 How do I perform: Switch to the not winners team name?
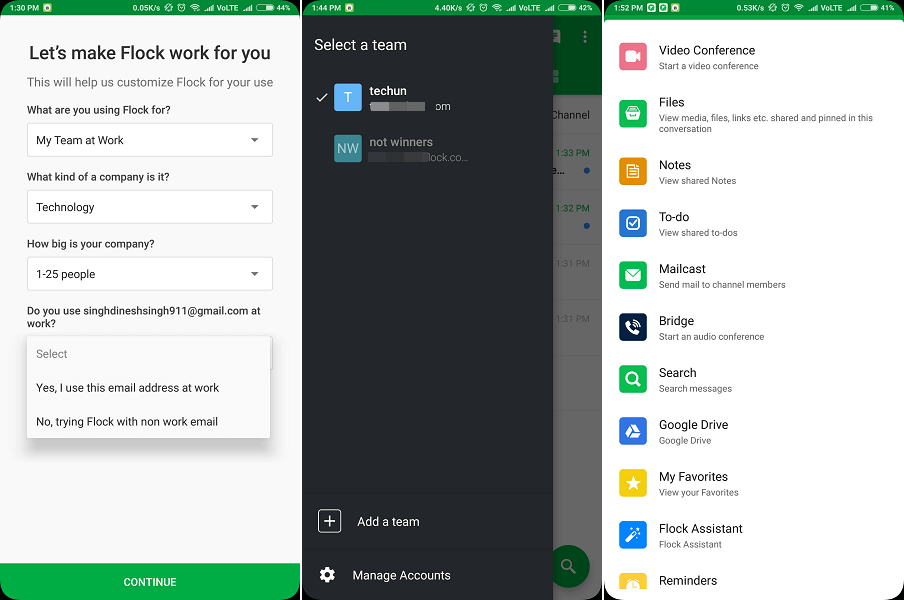(x=401, y=142)
